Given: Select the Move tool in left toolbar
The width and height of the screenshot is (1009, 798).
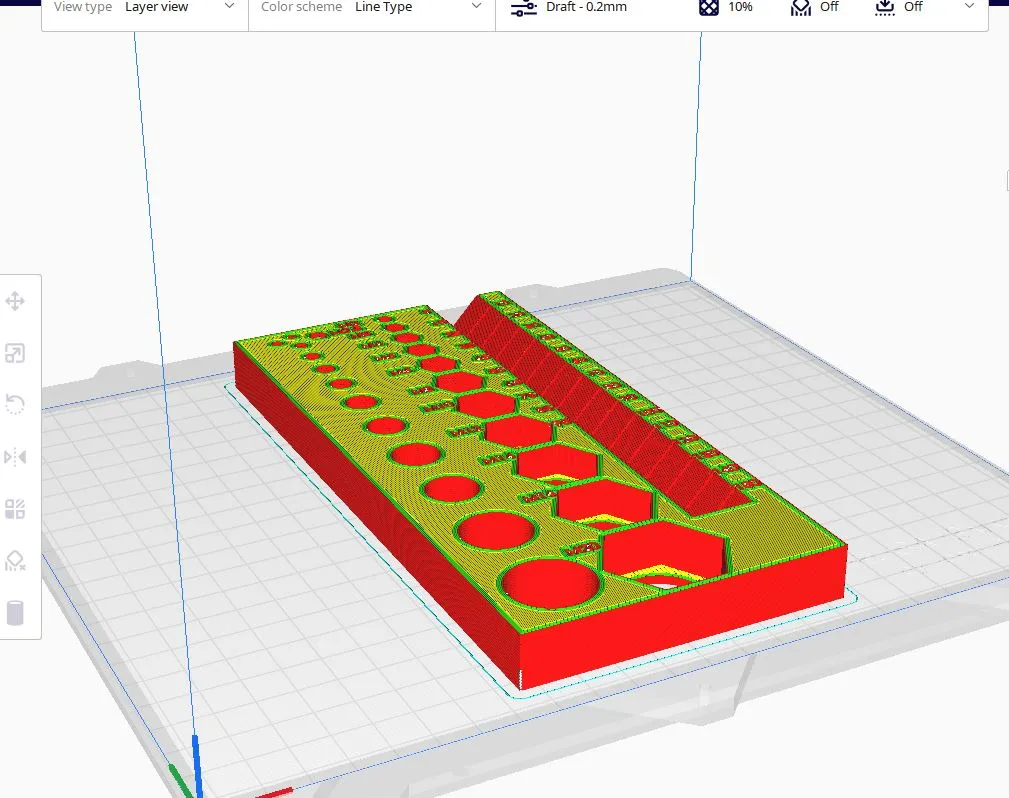Looking at the screenshot, I should [x=15, y=301].
